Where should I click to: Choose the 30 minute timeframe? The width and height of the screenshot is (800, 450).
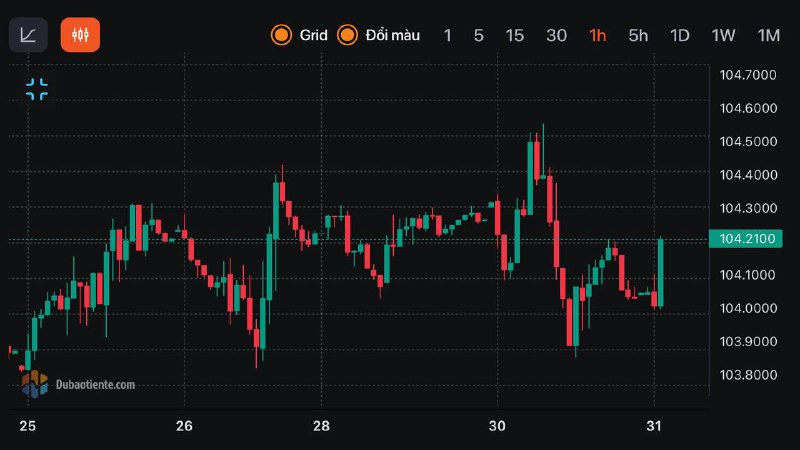pyautogui.click(x=556, y=35)
